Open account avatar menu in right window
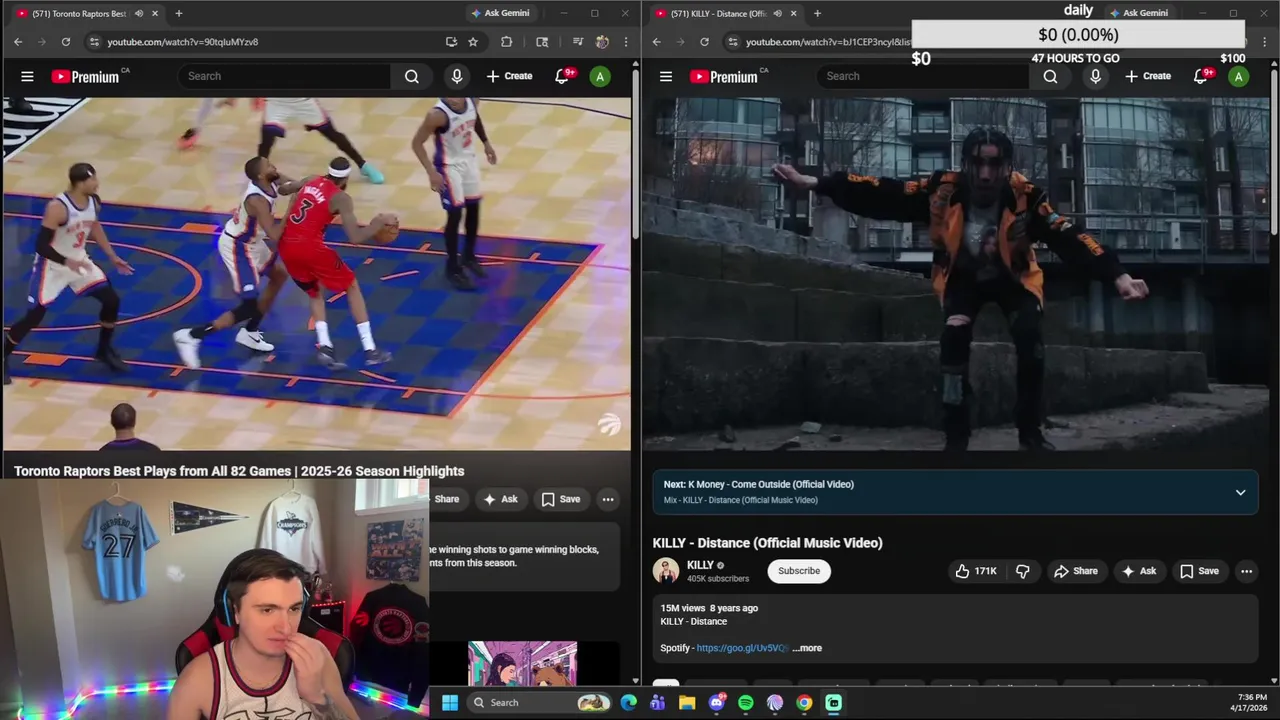The image size is (1280, 720). [1238, 76]
